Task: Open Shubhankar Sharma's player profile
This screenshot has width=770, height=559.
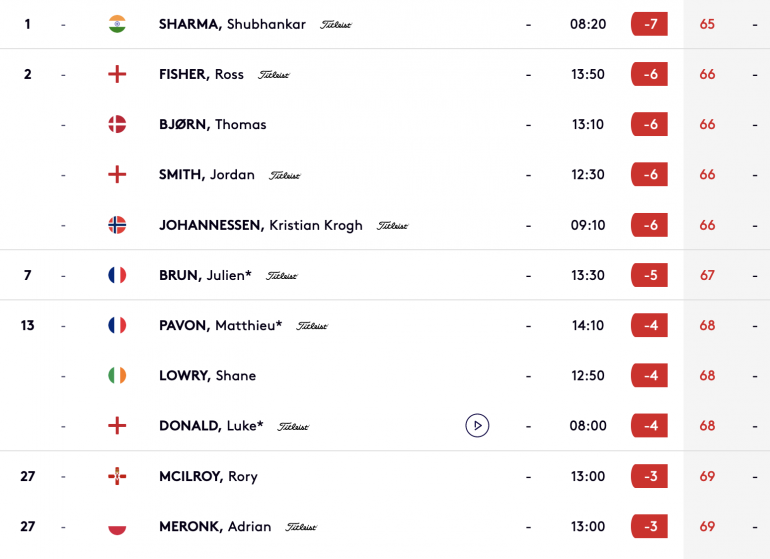Action: point(232,24)
